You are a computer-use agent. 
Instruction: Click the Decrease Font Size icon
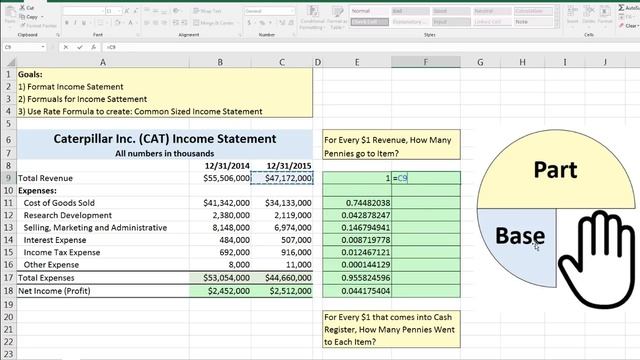(x=136, y=11)
